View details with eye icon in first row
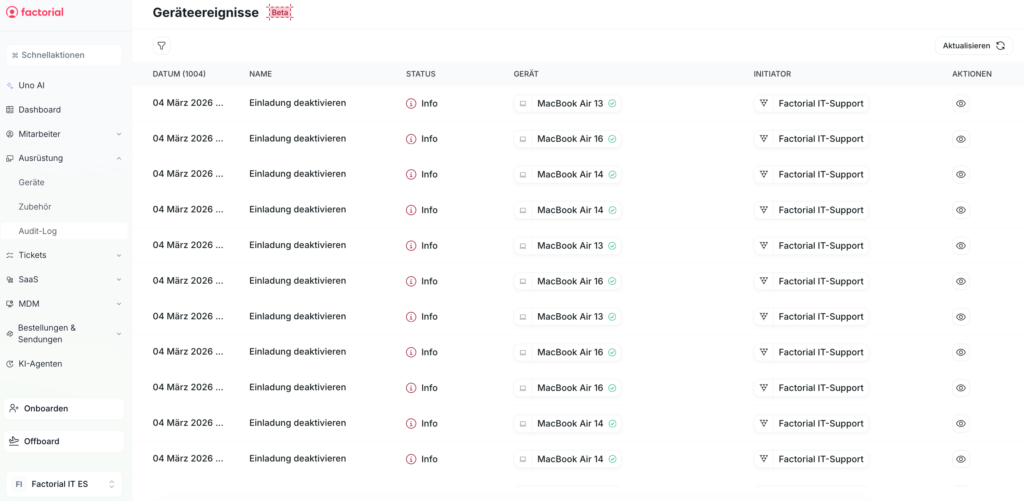The image size is (1024, 501). tap(960, 103)
